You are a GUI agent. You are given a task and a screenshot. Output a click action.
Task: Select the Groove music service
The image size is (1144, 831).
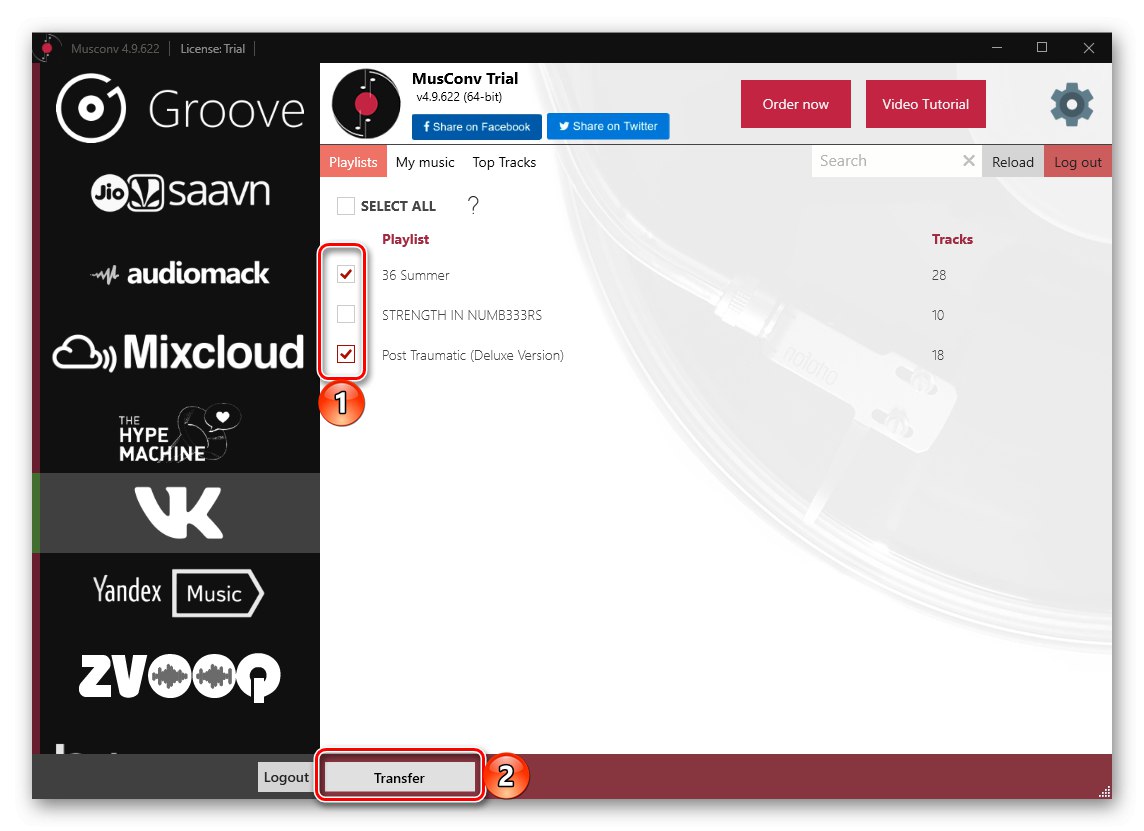(180, 109)
